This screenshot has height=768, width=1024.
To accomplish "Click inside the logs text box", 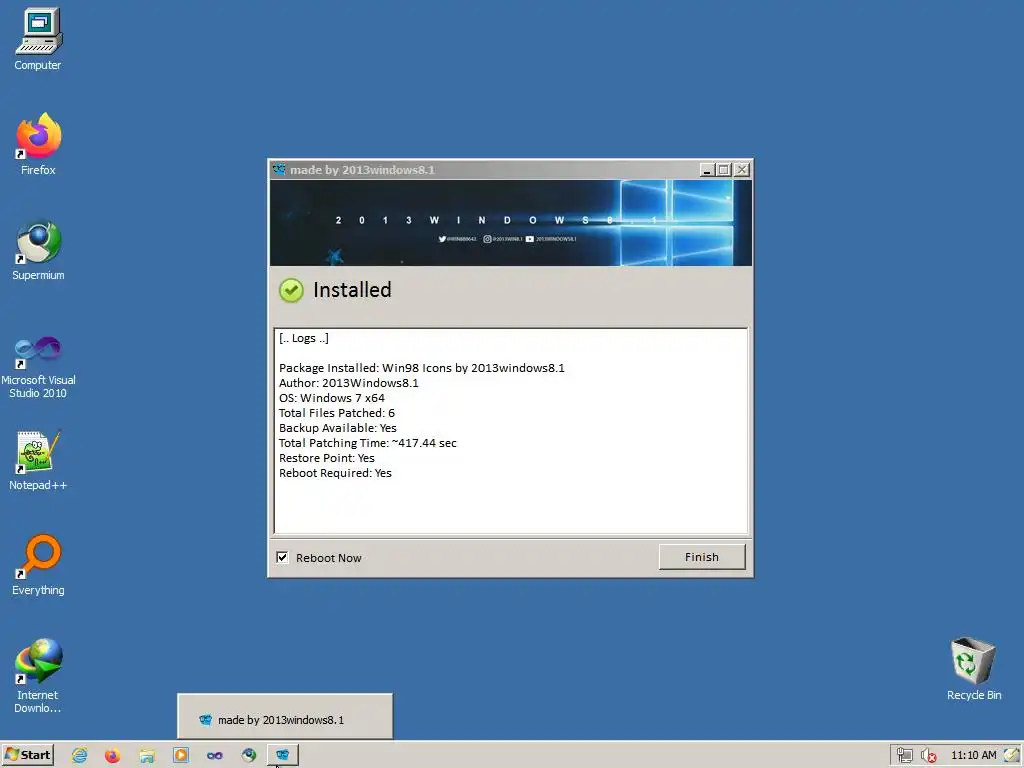I will coord(511,431).
